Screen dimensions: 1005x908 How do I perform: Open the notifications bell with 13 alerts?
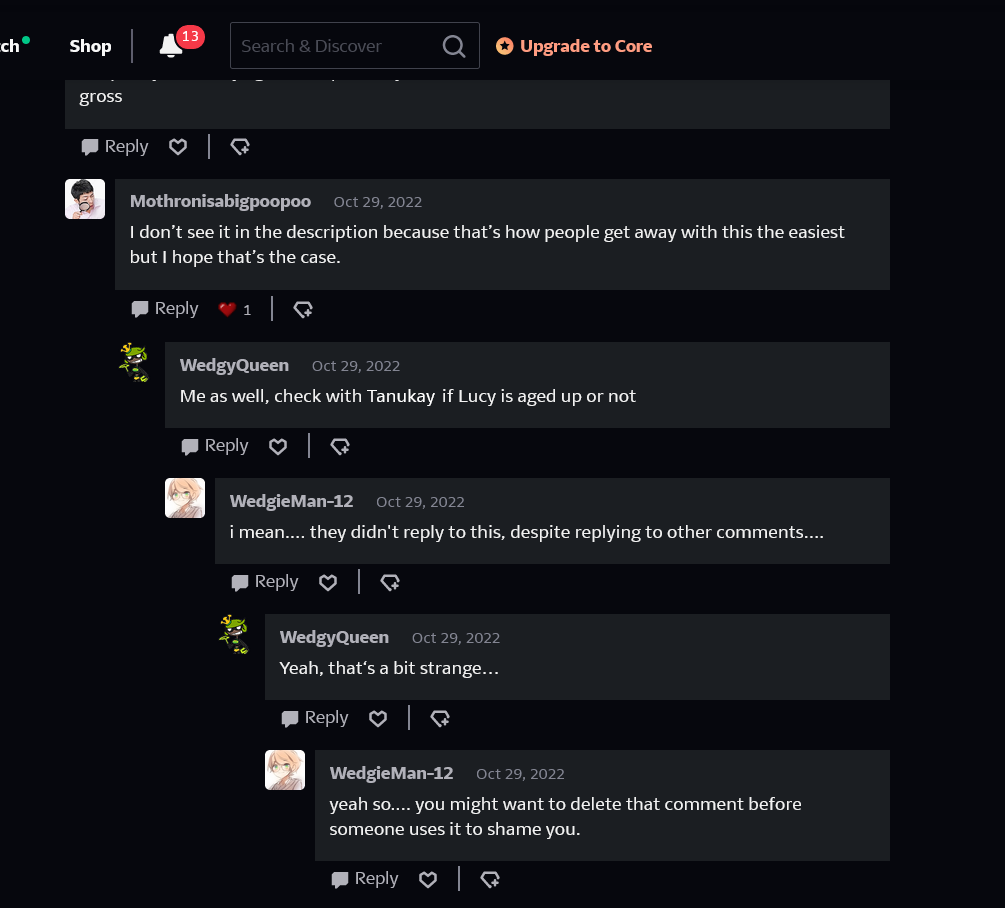pos(172,46)
